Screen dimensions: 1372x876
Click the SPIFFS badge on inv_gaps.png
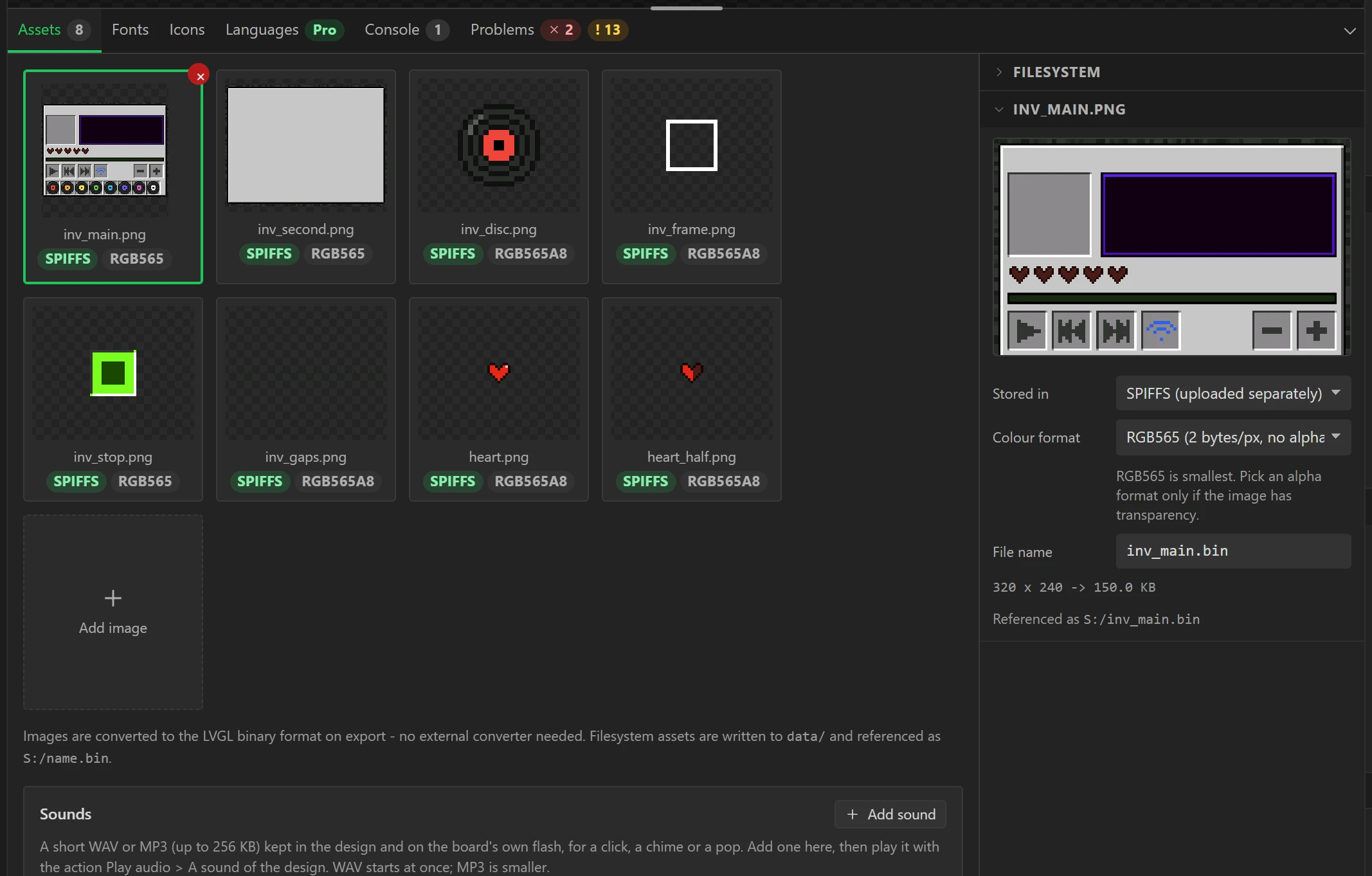(260, 481)
